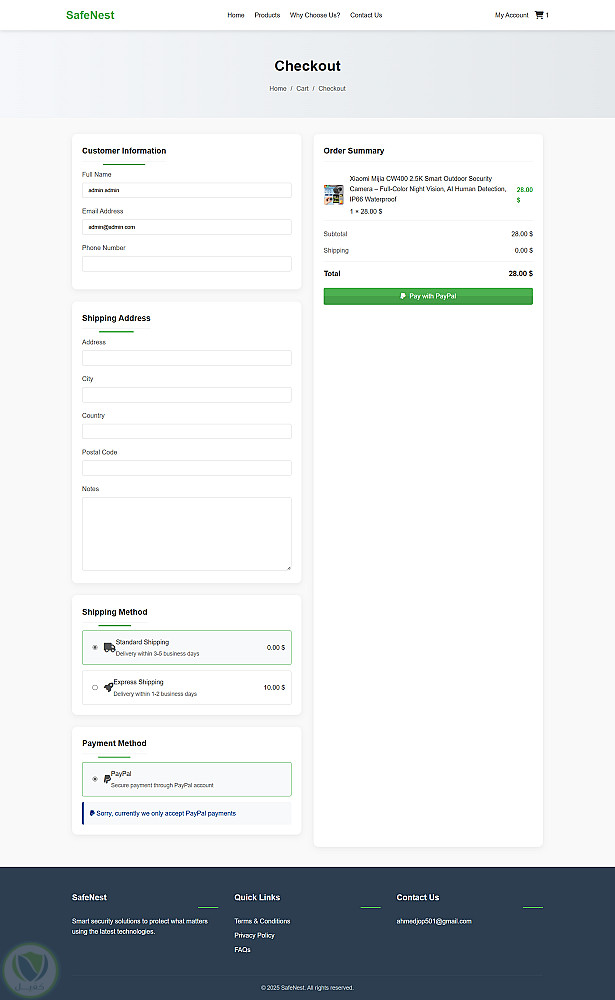Open the shopping cart icon
615x1000 pixels.
coord(540,15)
